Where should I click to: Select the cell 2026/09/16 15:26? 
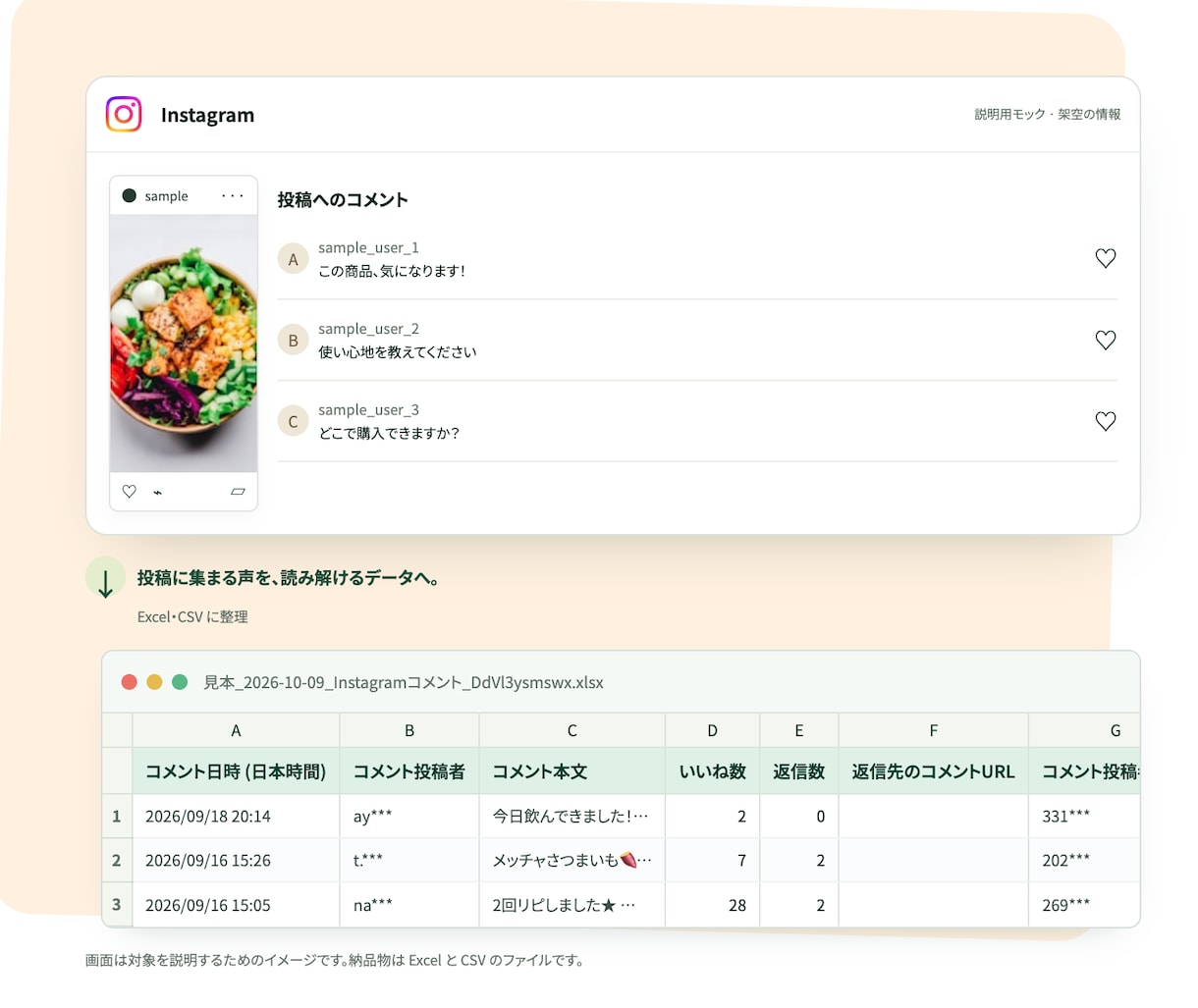236,860
